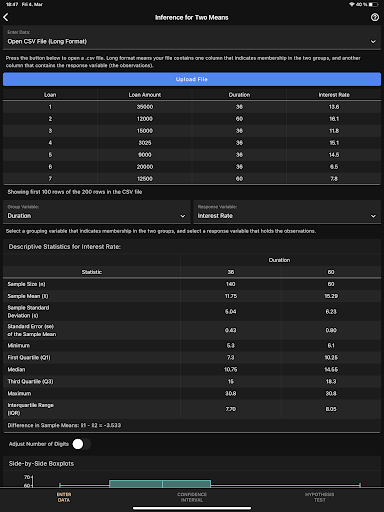The height and width of the screenshot is (512, 384).
Task: Open the Group Variable Duration dropdown
Action: tap(97, 212)
